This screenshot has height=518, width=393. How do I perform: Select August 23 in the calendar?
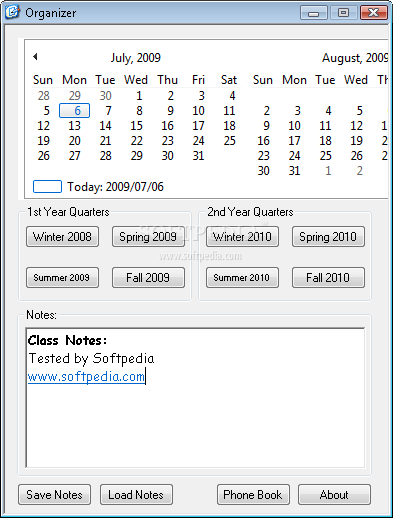263,156
